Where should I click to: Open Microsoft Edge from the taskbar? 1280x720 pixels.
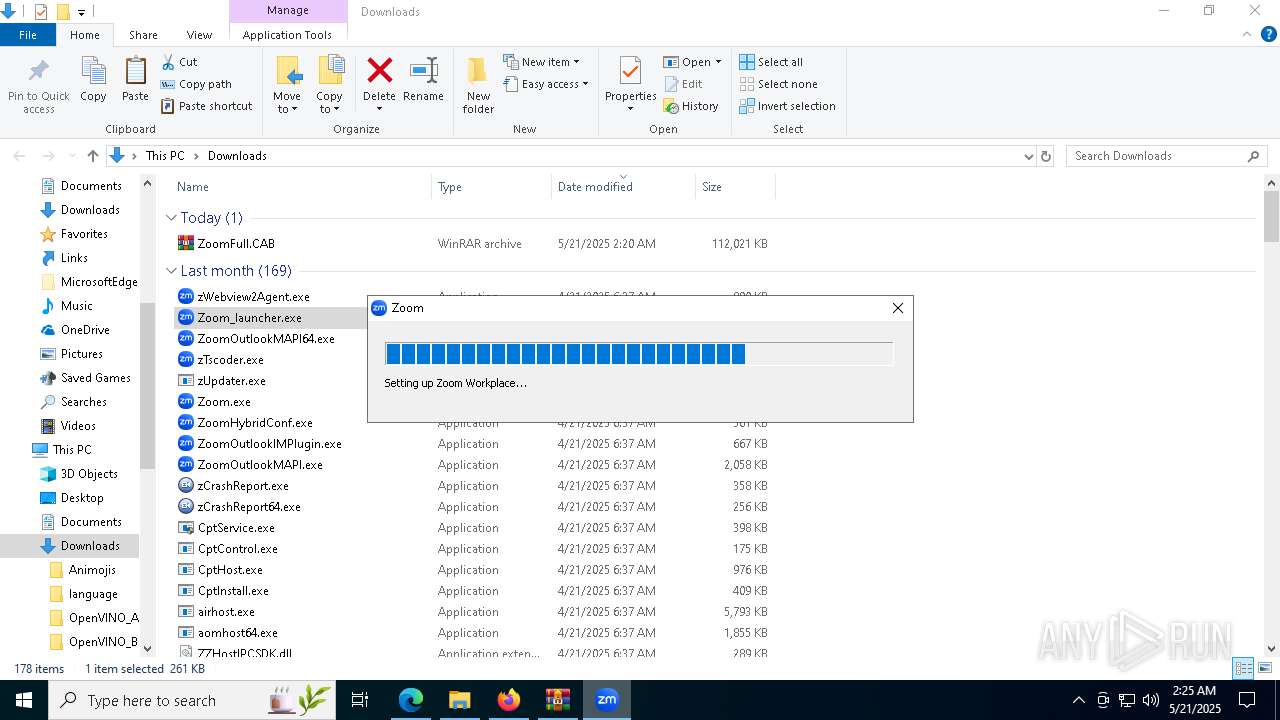(x=411, y=700)
